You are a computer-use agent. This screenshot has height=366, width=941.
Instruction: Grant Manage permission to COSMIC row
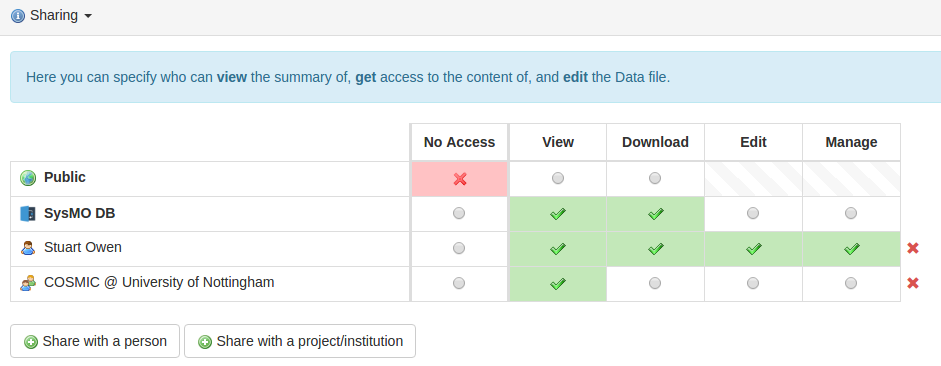click(x=850, y=283)
